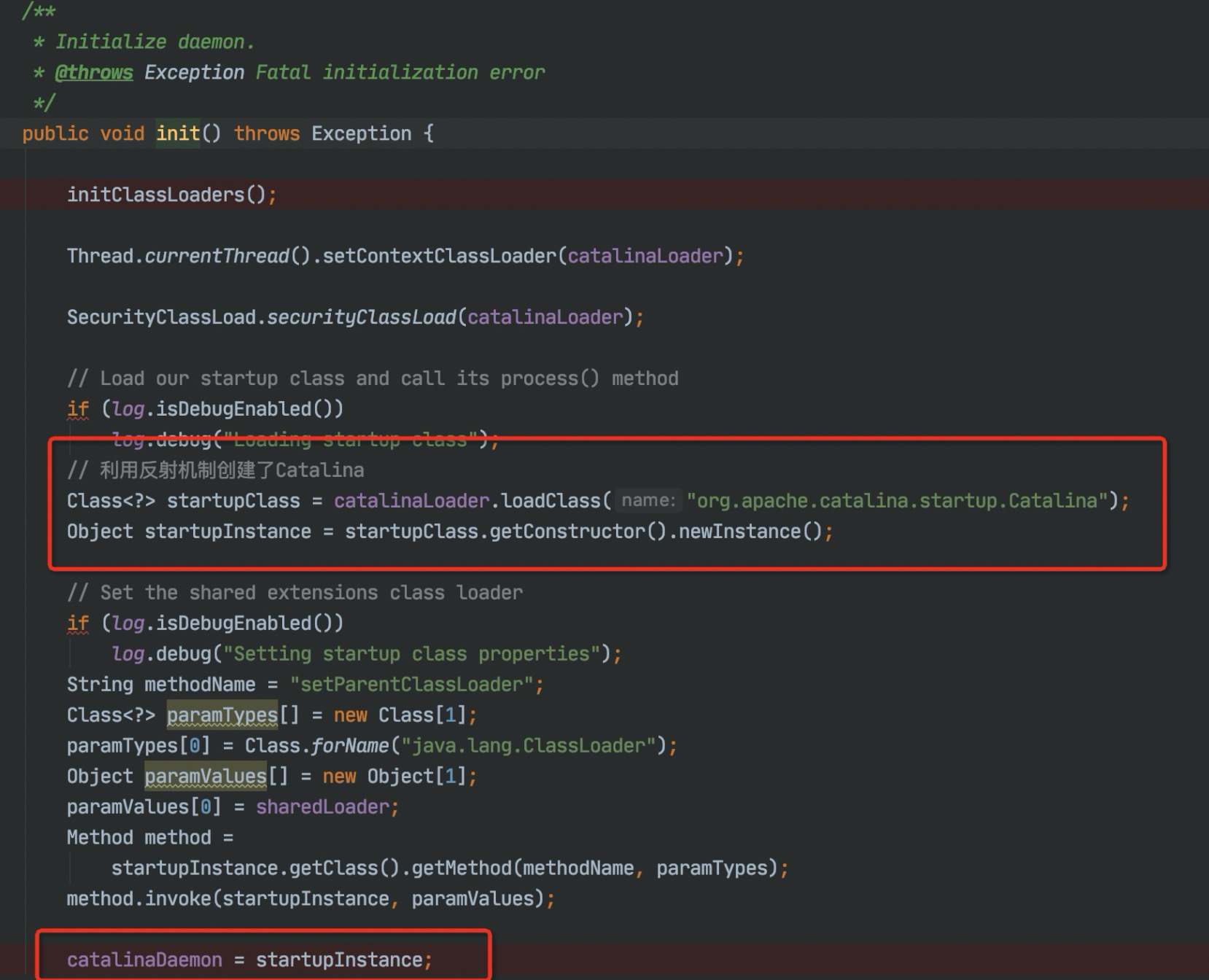Click string "org.apache.catalina.startup.Catalina"
This screenshot has width=1209, height=980.
click(898, 501)
